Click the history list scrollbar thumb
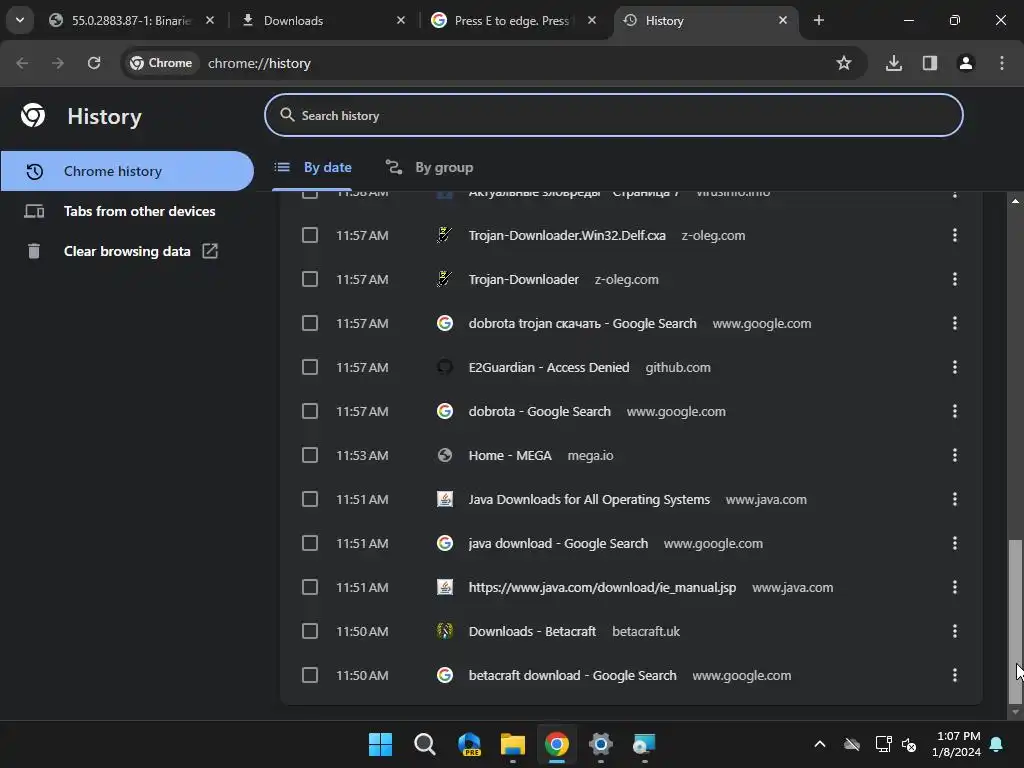 [1015, 620]
